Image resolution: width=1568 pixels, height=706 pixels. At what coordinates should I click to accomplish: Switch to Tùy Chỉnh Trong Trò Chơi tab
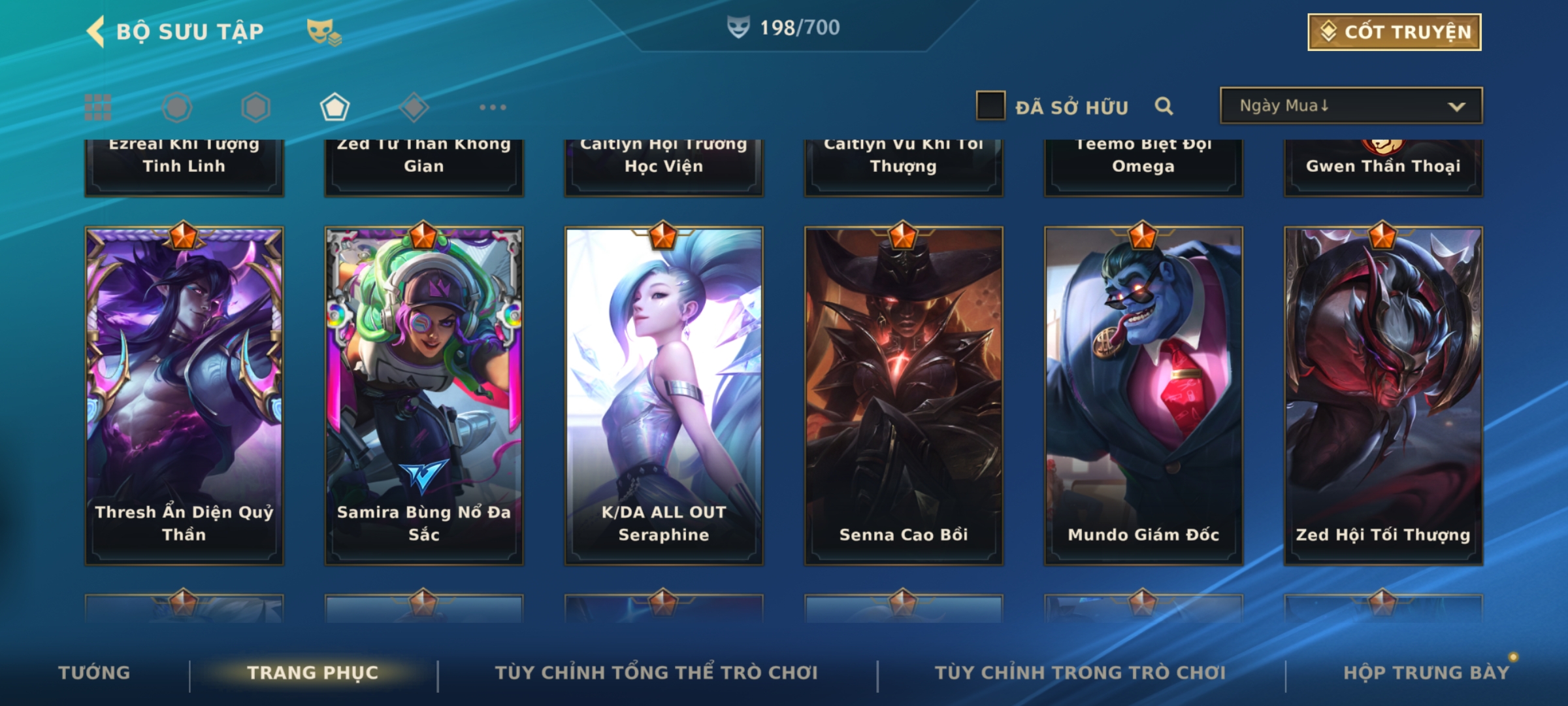(x=1080, y=673)
